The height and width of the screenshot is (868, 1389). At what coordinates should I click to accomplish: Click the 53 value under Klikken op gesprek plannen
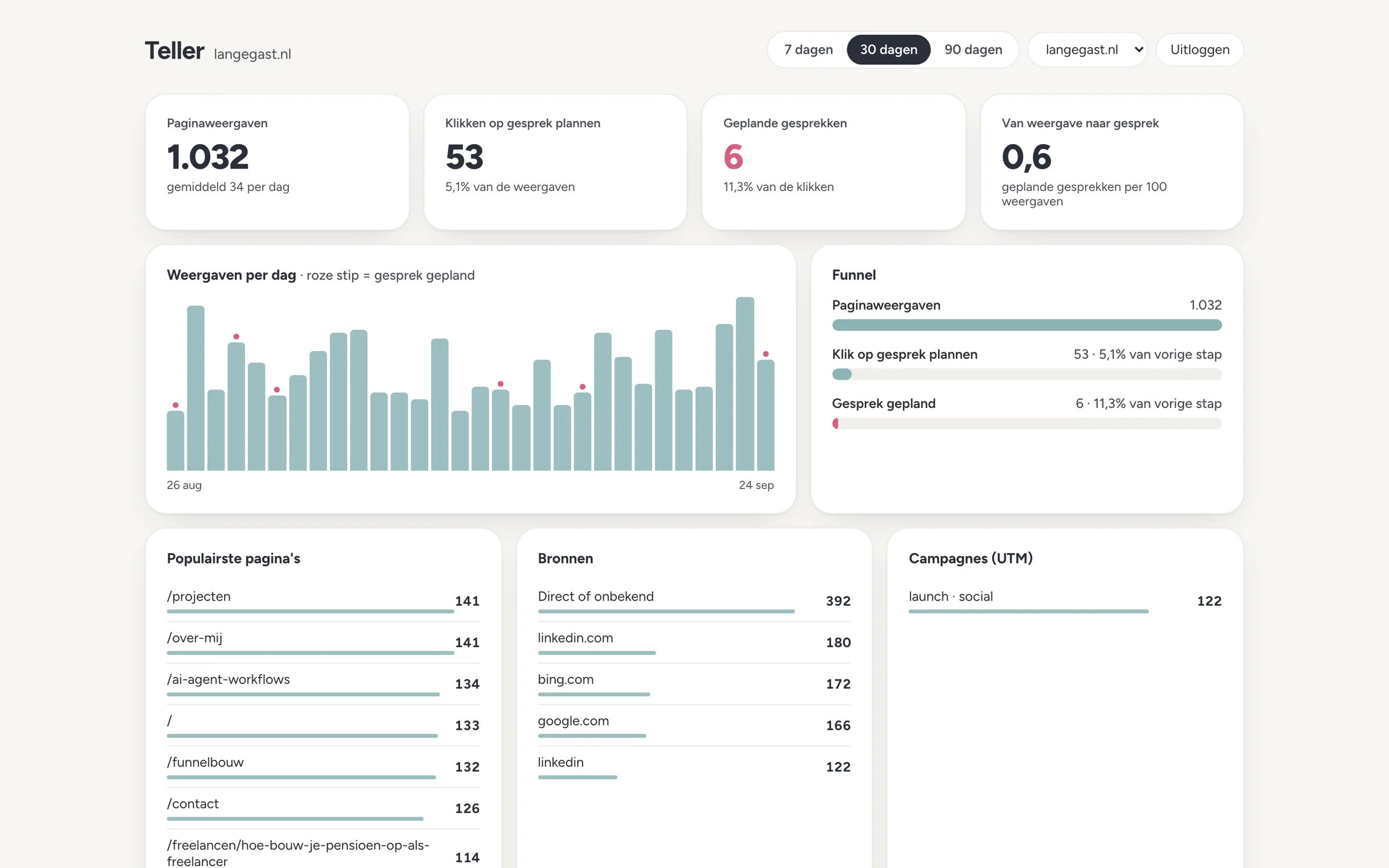tap(464, 157)
